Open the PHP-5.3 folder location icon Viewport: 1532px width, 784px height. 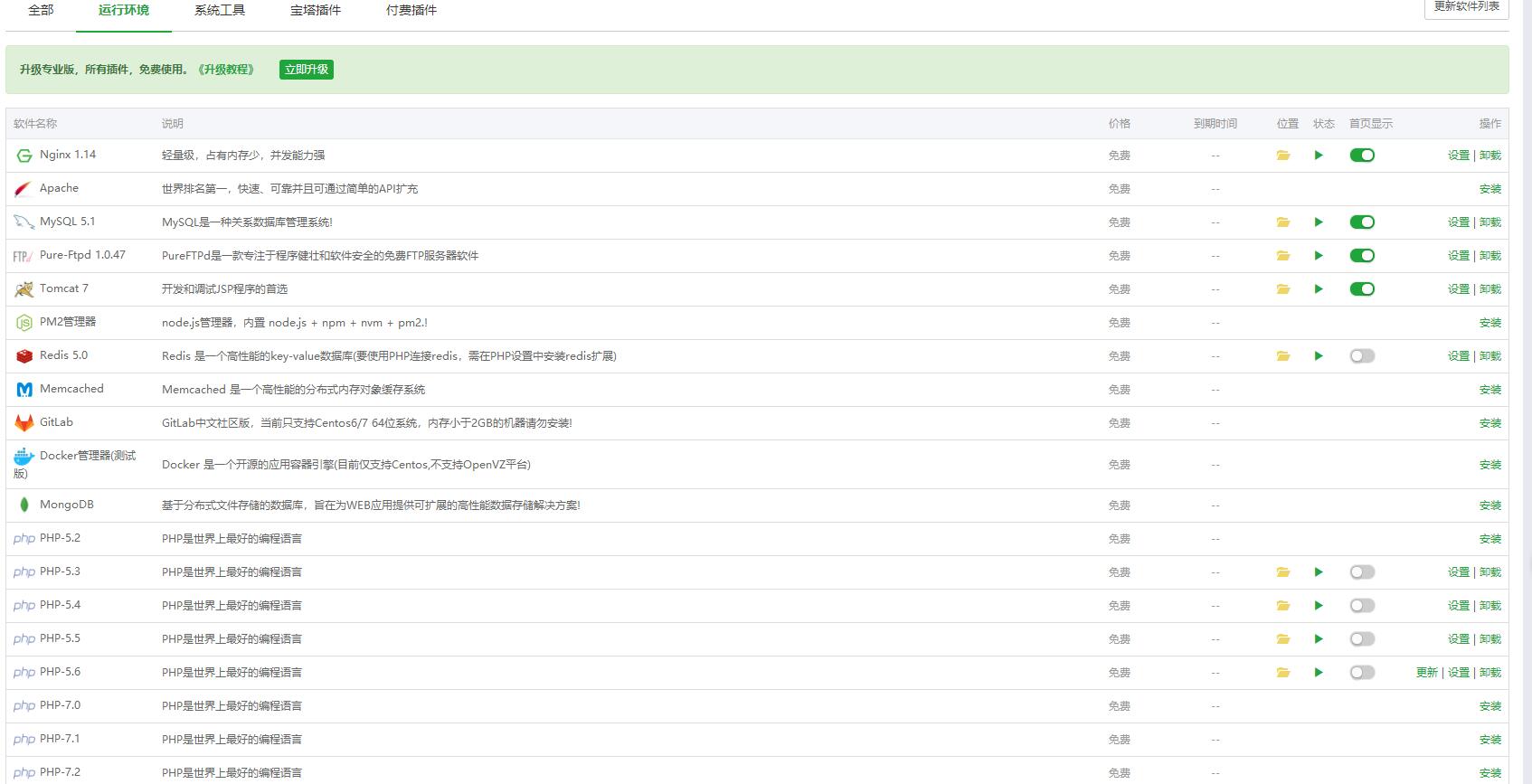[1282, 572]
